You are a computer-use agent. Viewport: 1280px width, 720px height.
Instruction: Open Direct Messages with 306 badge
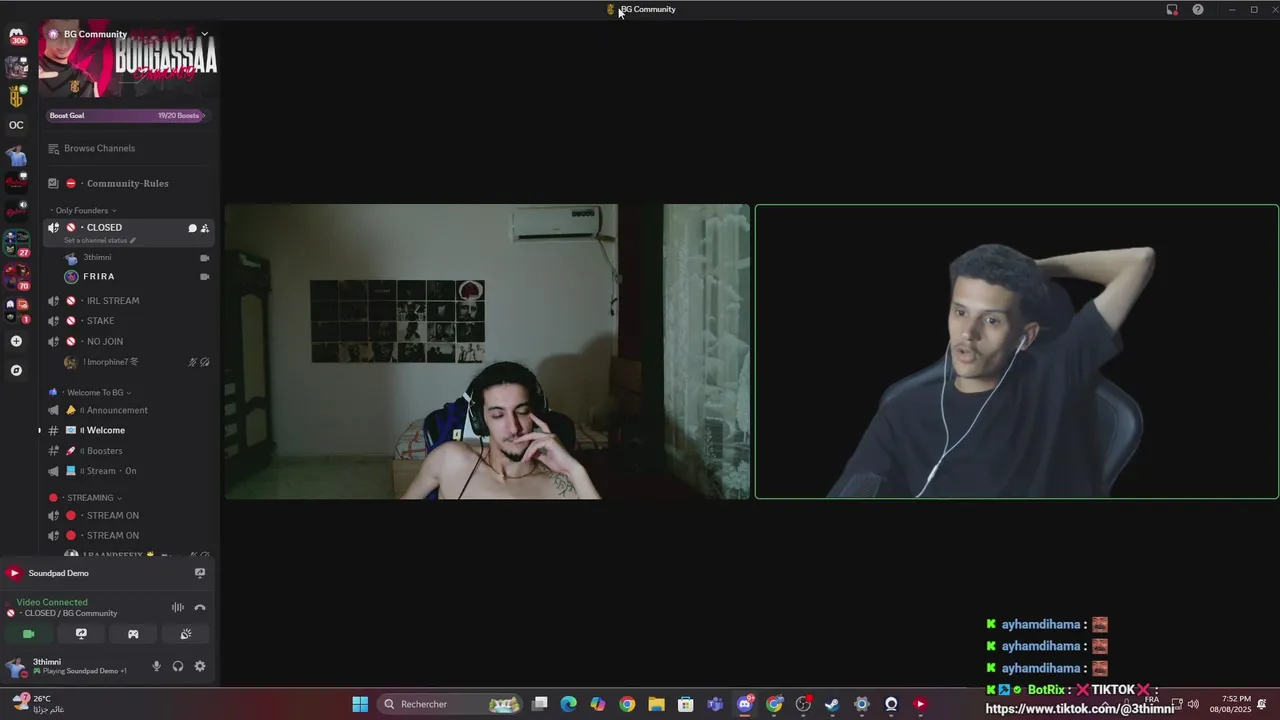click(16, 36)
